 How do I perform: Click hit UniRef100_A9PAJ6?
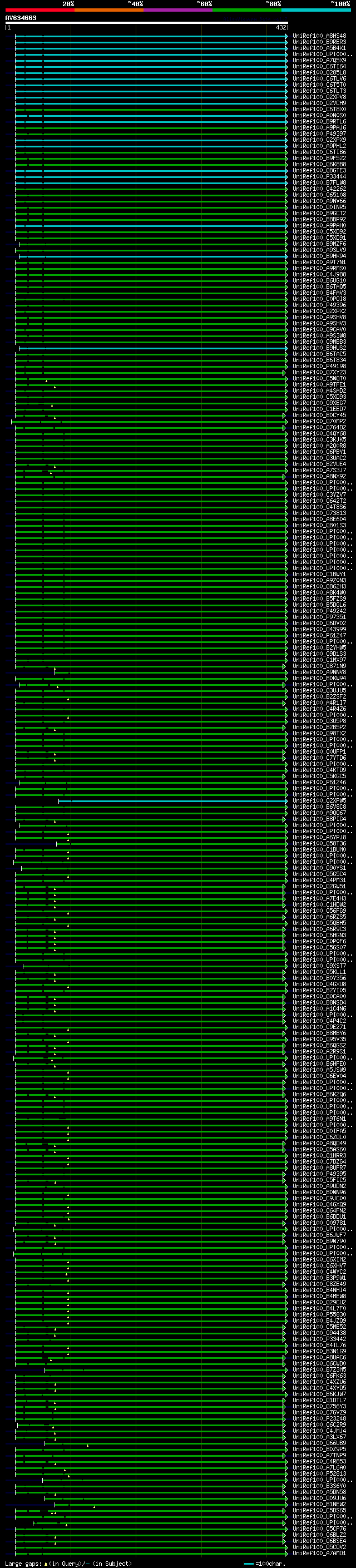319,128
